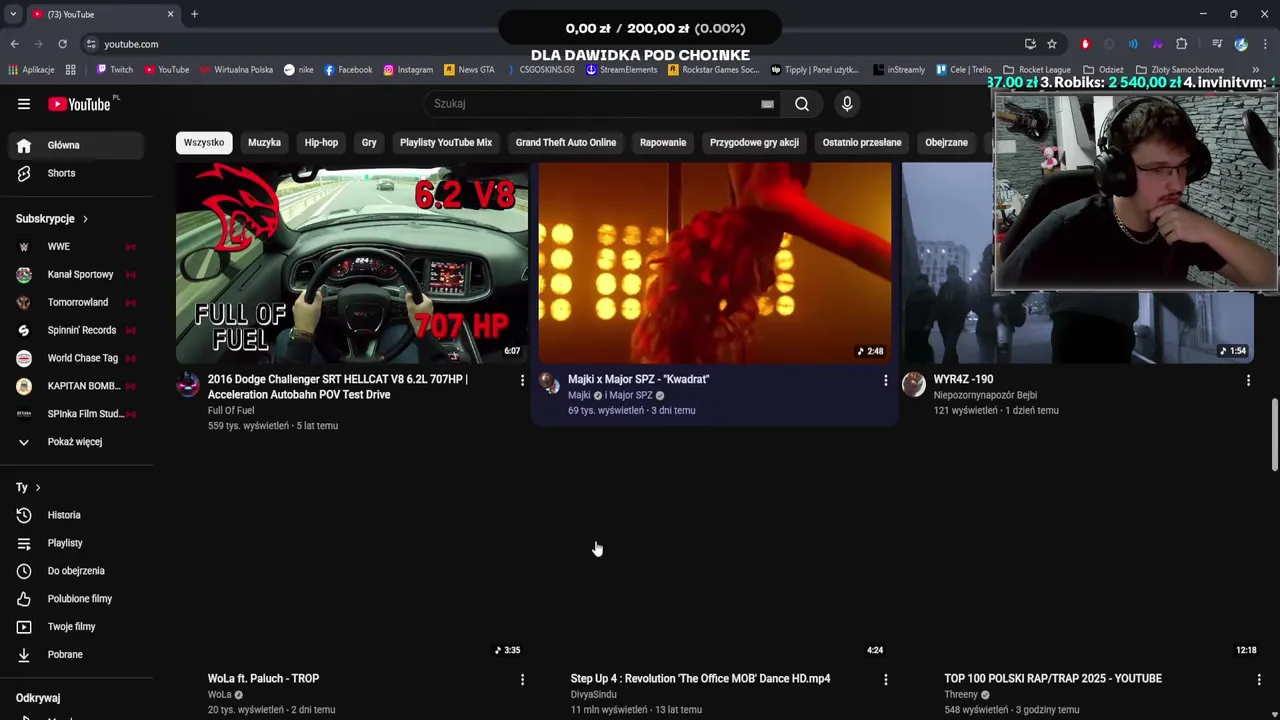The width and height of the screenshot is (1280, 720).
Task: Open Kanał Sportowy subscription channel
Action: 76,274
